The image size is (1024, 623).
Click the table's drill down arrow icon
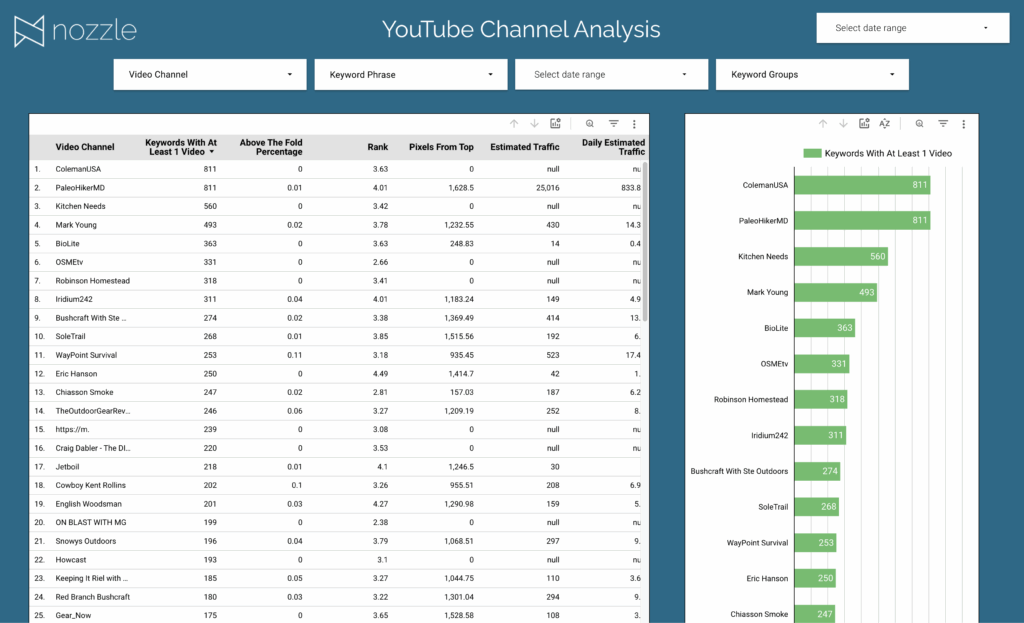point(535,124)
